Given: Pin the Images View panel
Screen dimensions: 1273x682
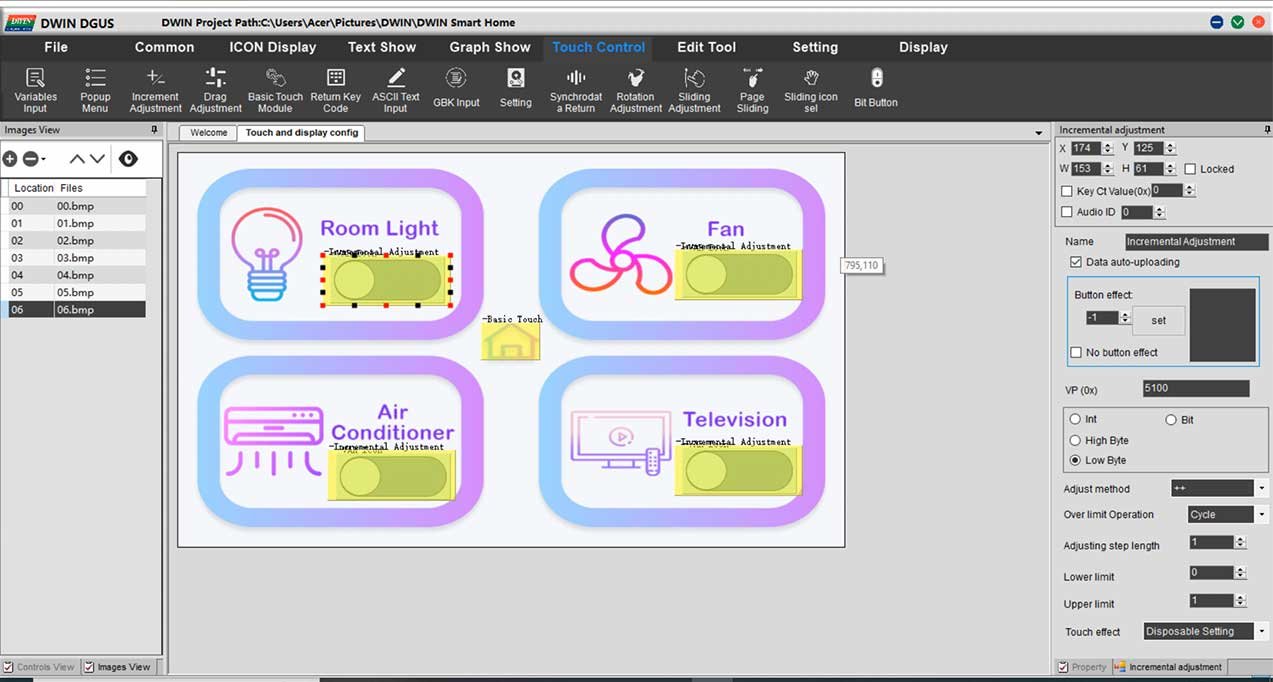Looking at the screenshot, I should point(154,130).
